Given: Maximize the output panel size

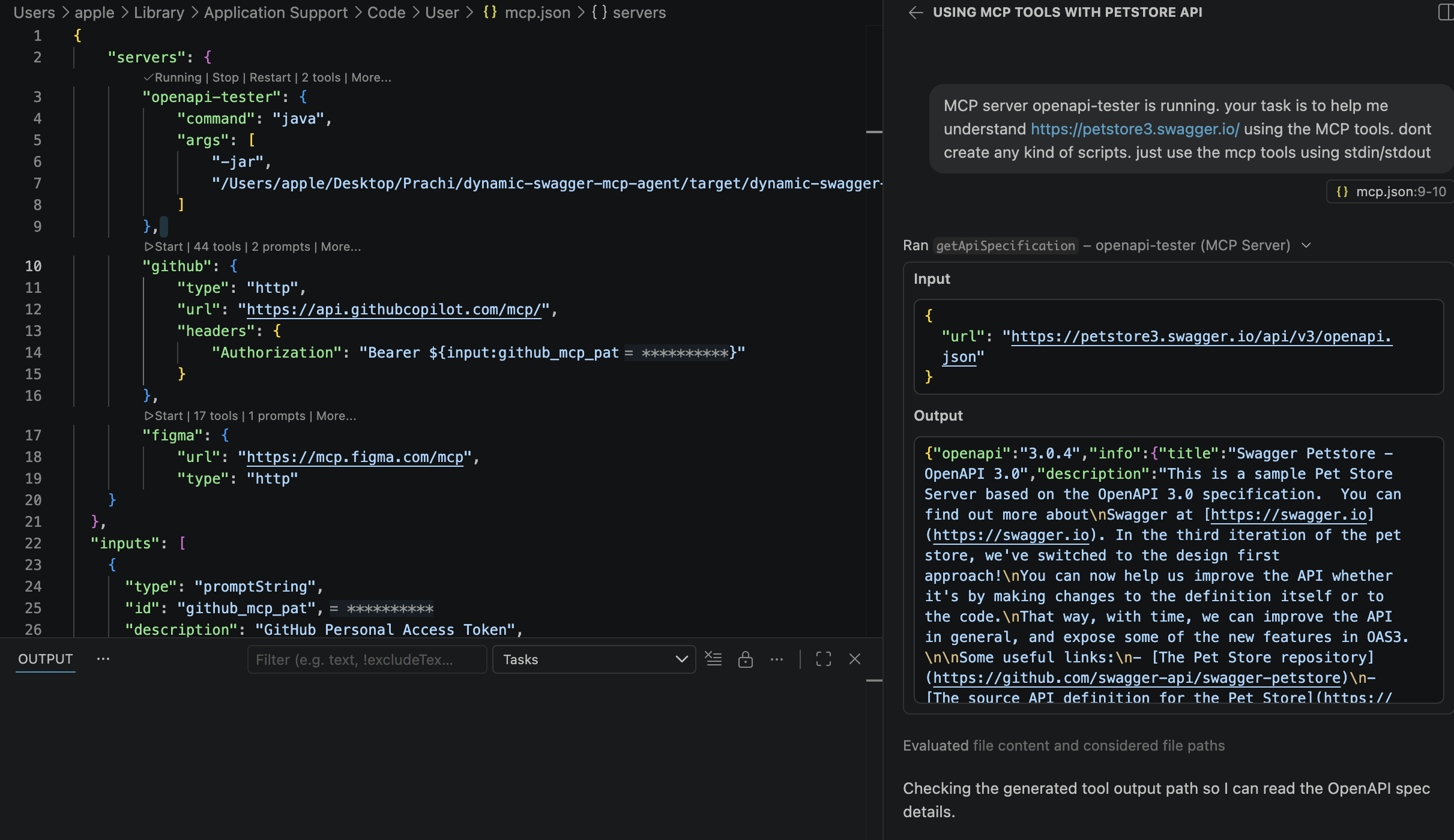Looking at the screenshot, I should 824,659.
